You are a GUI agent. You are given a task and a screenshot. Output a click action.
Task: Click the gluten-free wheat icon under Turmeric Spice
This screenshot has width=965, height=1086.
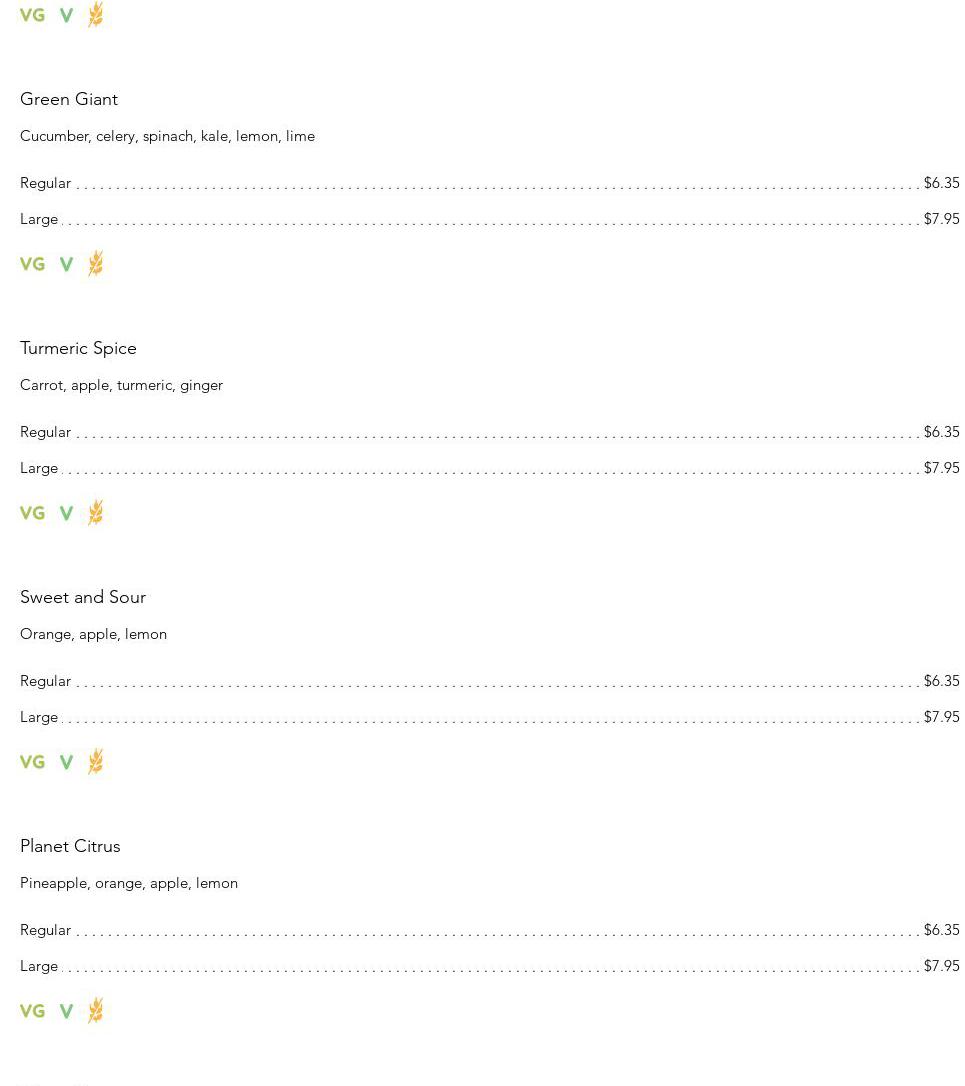[96, 513]
